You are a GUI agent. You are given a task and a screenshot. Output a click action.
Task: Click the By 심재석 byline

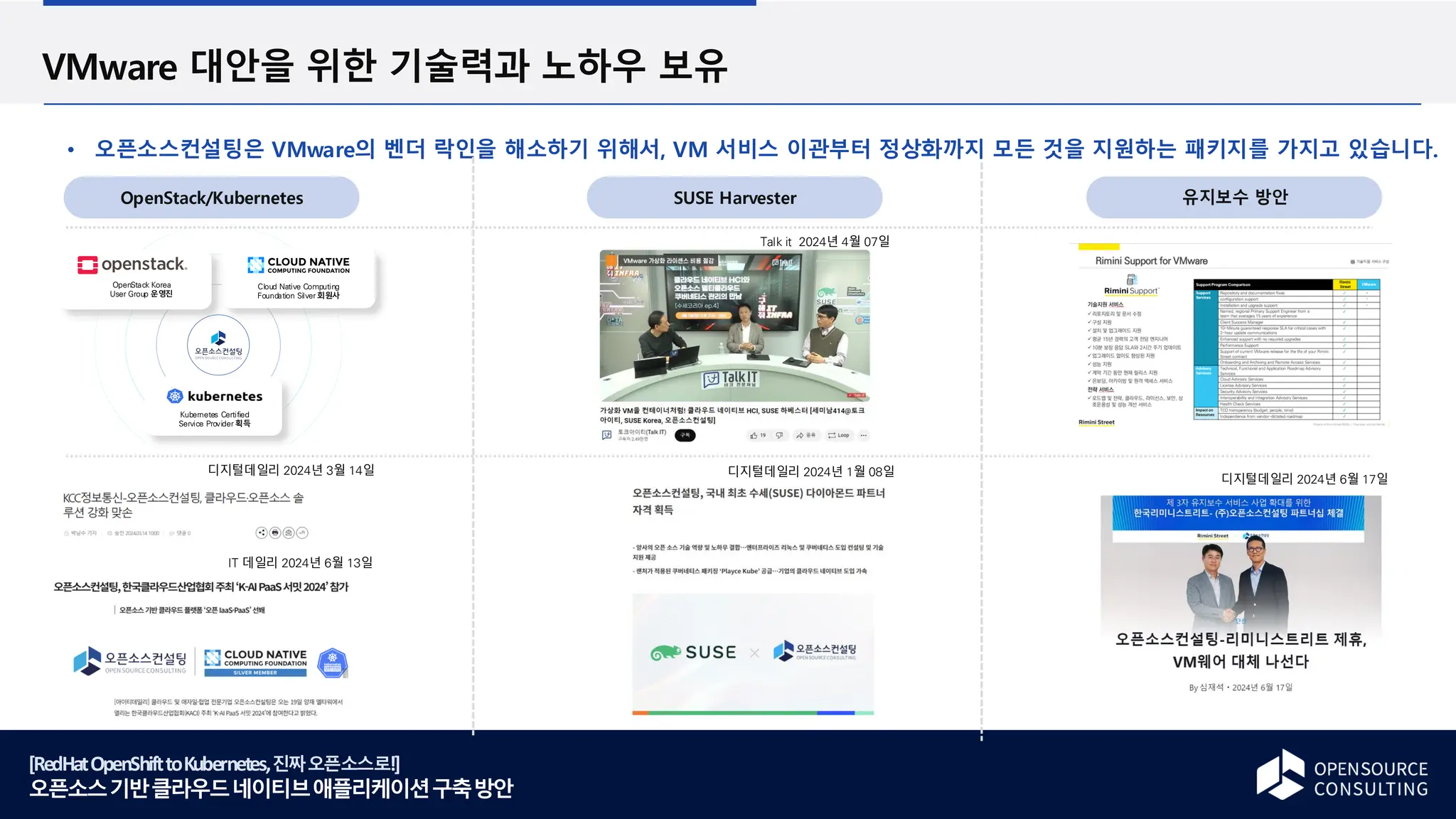tap(1241, 687)
